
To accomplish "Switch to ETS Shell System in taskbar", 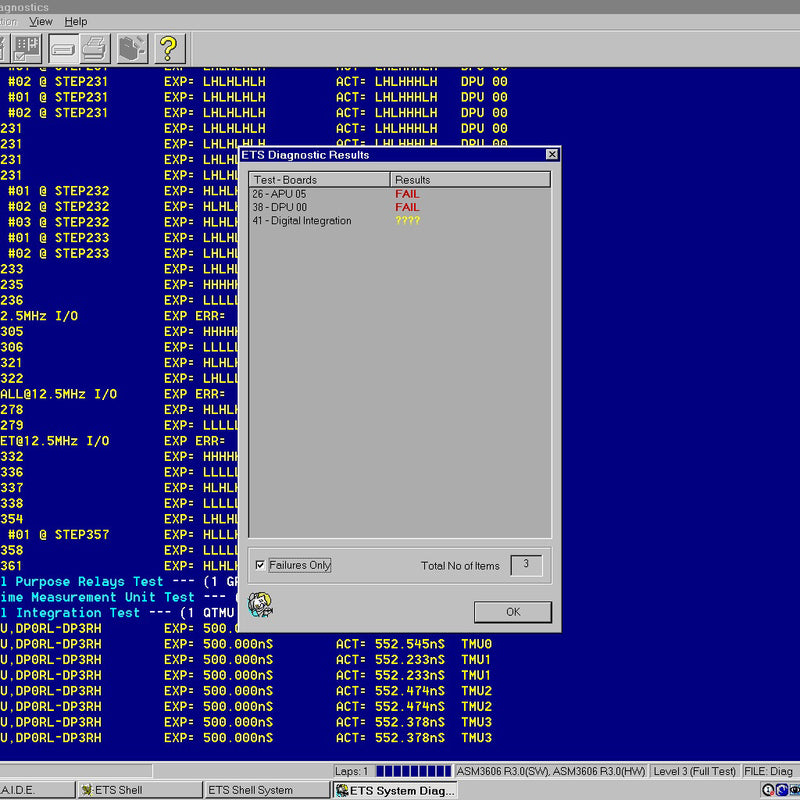I will tap(266, 790).
